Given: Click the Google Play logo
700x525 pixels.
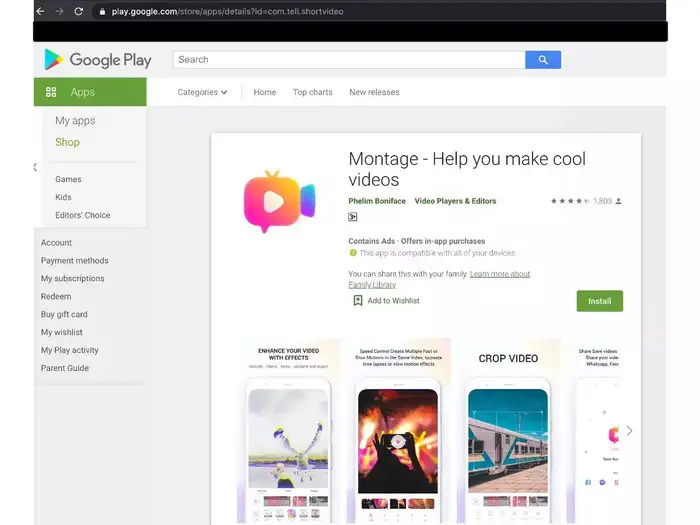Looking at the screenshot, I should point(97,60).
